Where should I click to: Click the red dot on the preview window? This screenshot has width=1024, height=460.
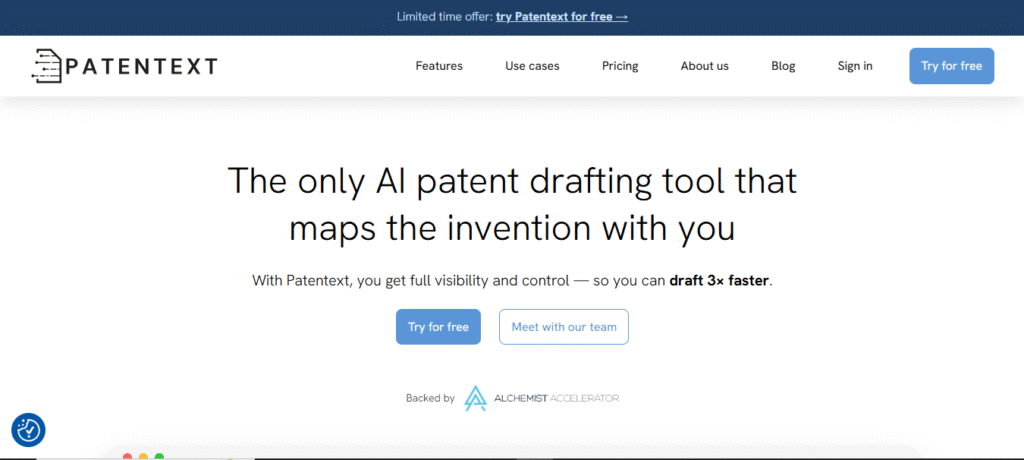[x=127, y=457]
